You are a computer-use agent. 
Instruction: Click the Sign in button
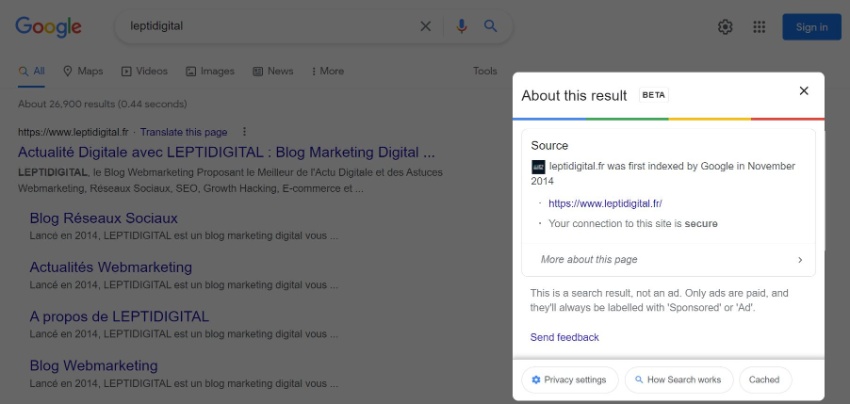click(812, 27)
